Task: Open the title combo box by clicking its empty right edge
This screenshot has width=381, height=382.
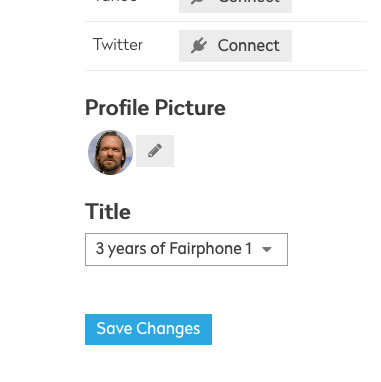Action: [x=281, y=249]
